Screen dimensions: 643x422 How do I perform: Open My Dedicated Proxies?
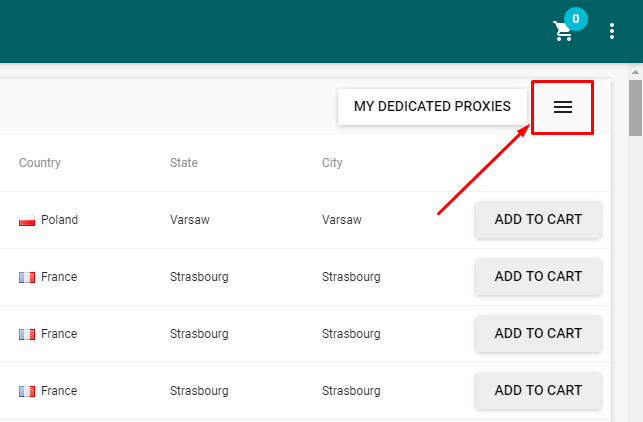click(432, 107)
